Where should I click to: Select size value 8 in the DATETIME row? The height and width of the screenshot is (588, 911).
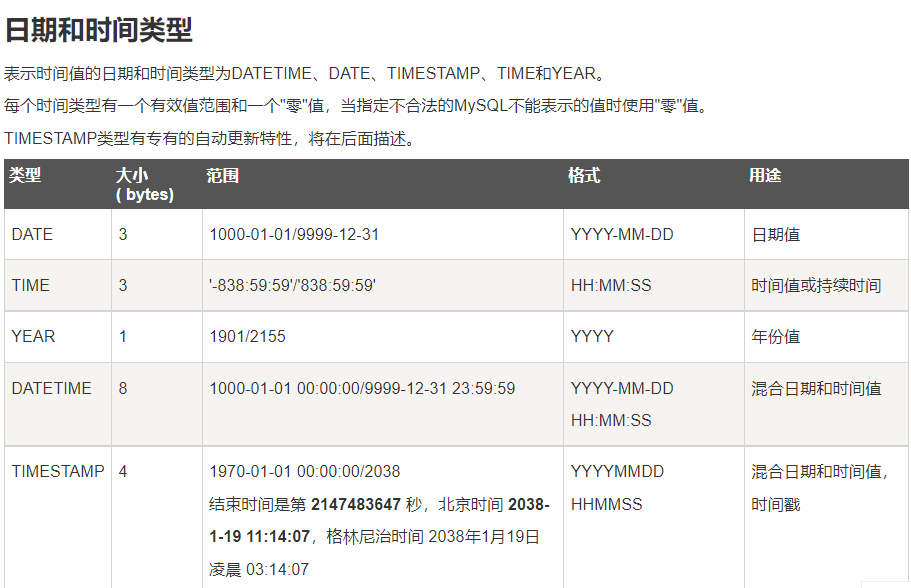123,388
